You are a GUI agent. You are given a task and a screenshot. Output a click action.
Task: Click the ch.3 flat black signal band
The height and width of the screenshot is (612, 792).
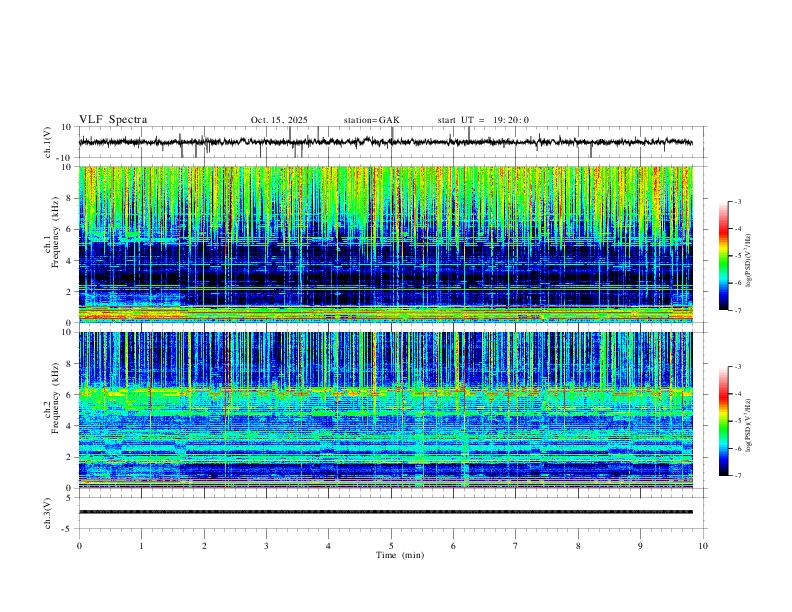[x=385, y=512]
